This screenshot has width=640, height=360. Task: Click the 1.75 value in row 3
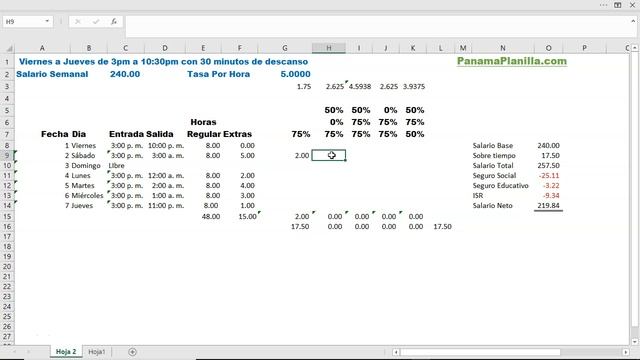[x=304, y=87]
